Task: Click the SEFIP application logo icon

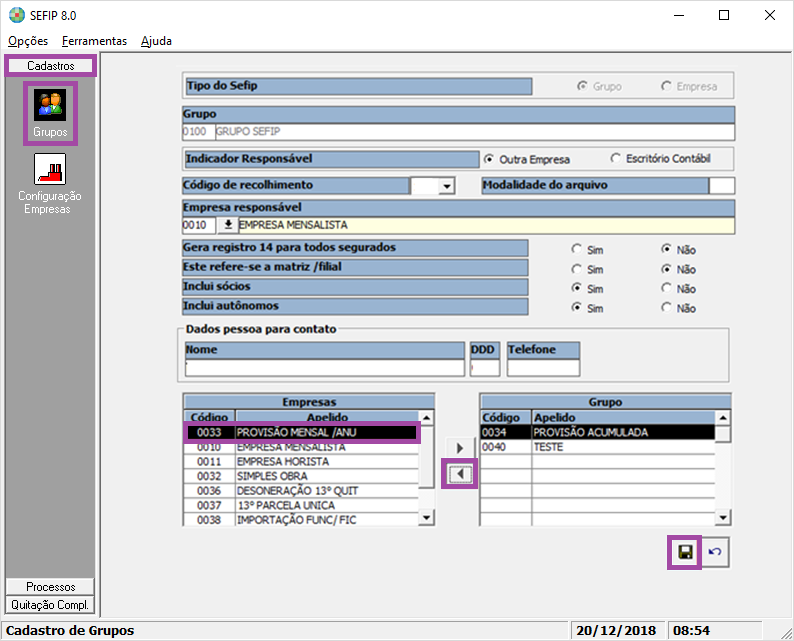Action: (17, 15)
